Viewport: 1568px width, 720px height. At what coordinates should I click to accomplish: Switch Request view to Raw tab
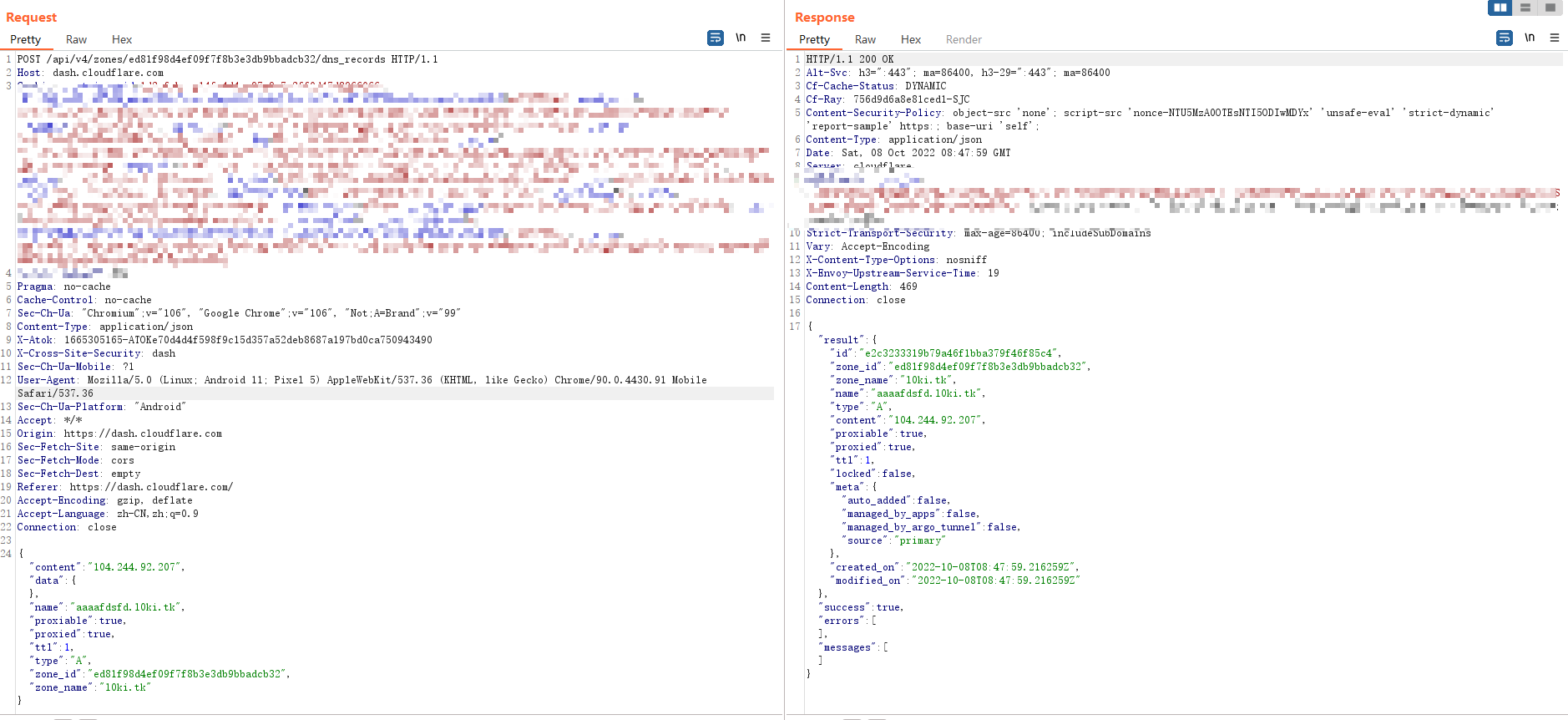pos(76,39)
